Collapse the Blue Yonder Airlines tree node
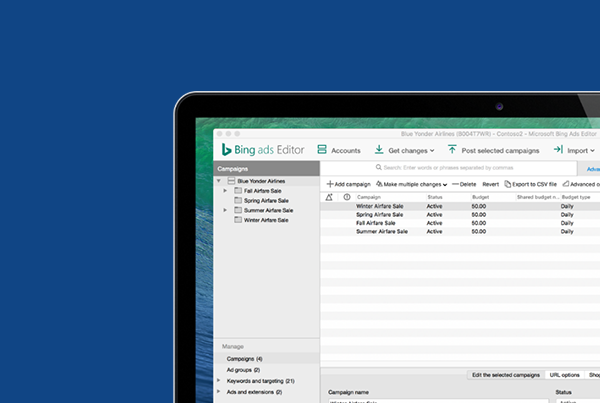The image size is (600, 403). pyautogui.click(x=218, y=181)
